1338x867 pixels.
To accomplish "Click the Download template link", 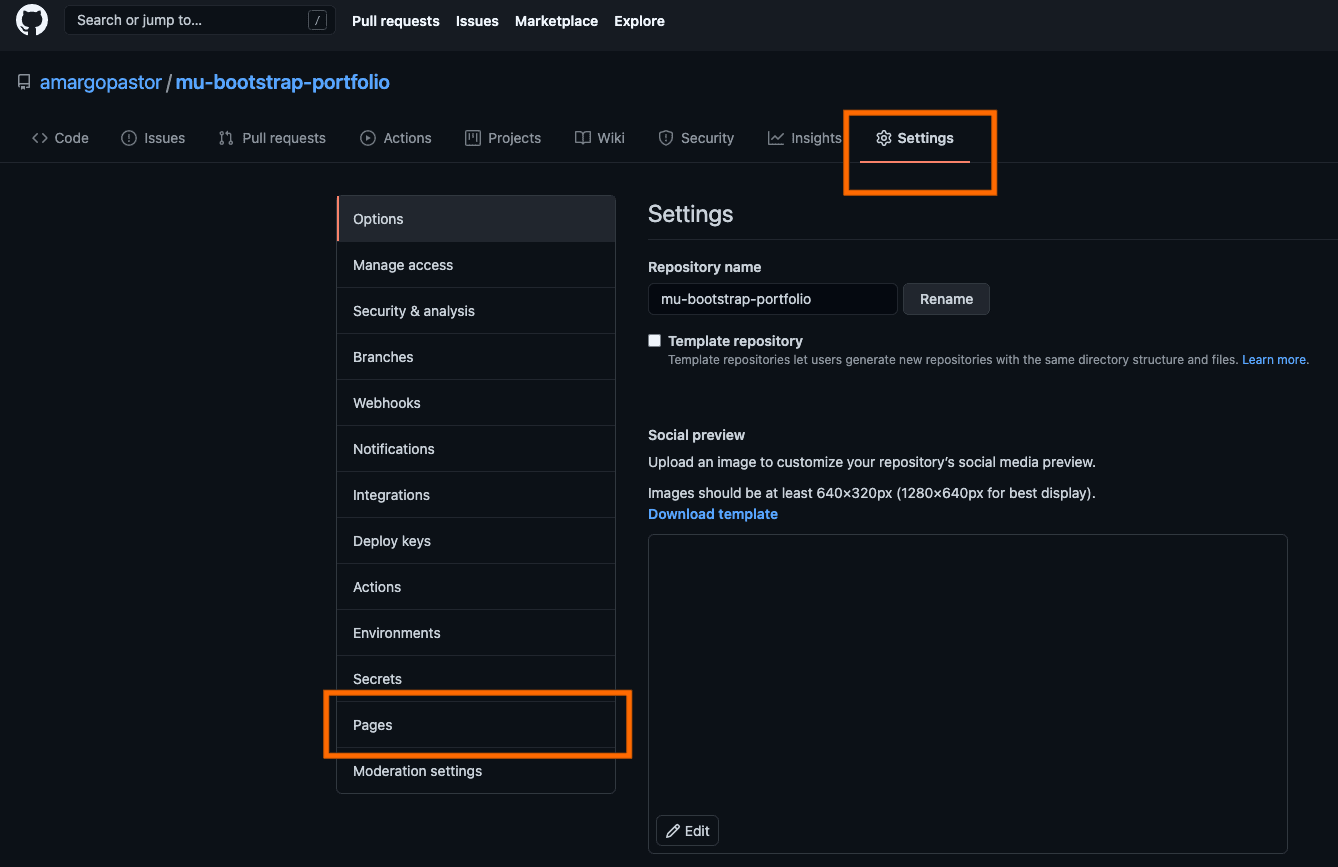I will 713,514.
